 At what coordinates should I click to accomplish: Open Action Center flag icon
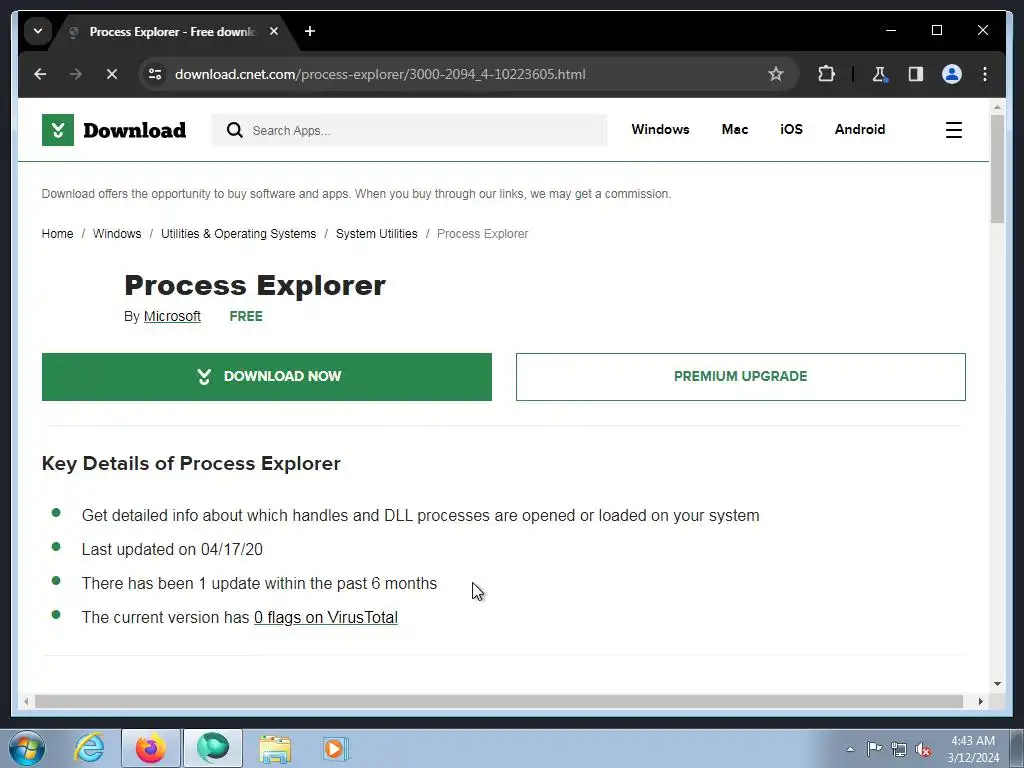pyautogui.click(x=874, y=749)
